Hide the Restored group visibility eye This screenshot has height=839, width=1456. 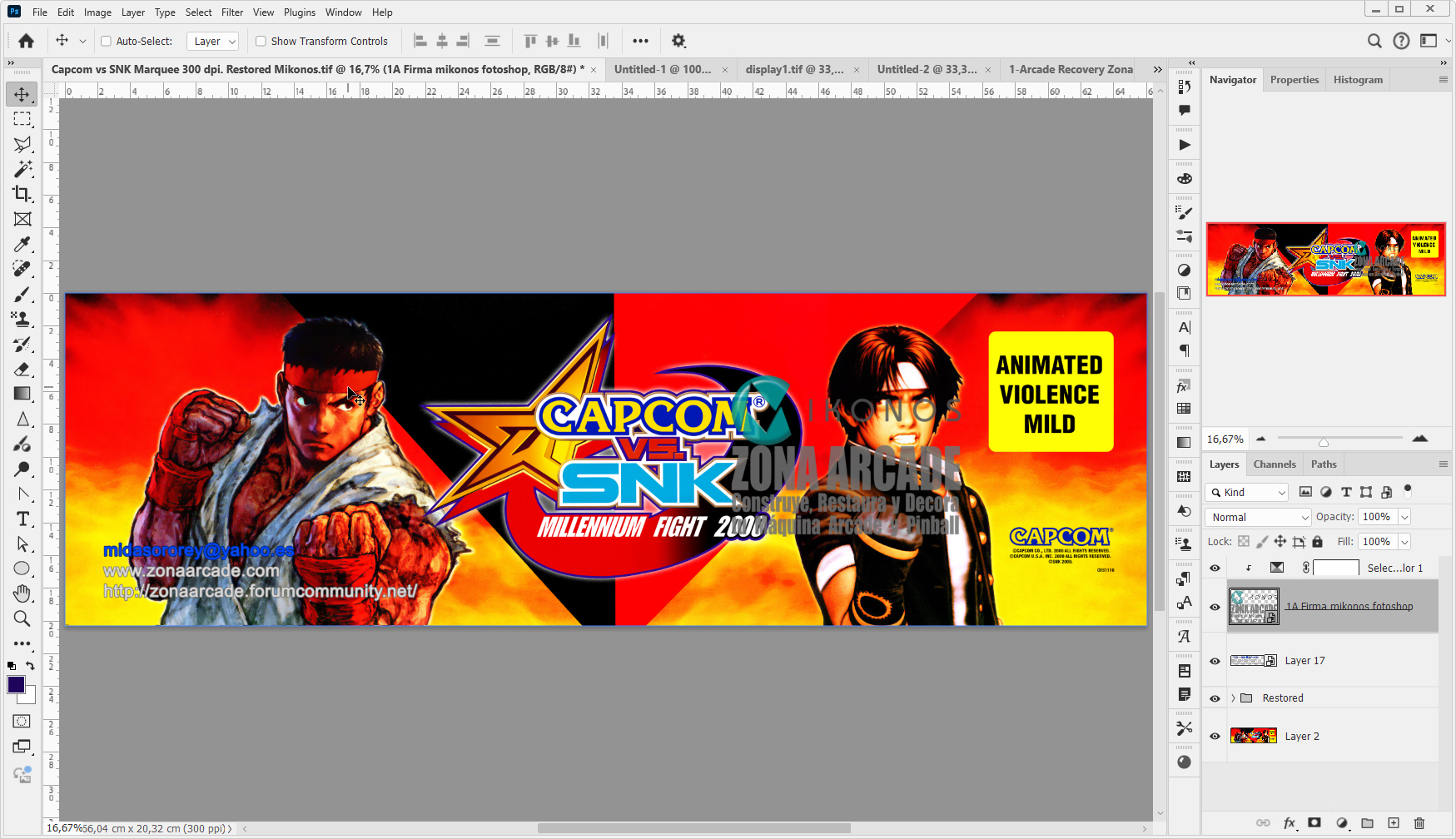[1215, 698]
